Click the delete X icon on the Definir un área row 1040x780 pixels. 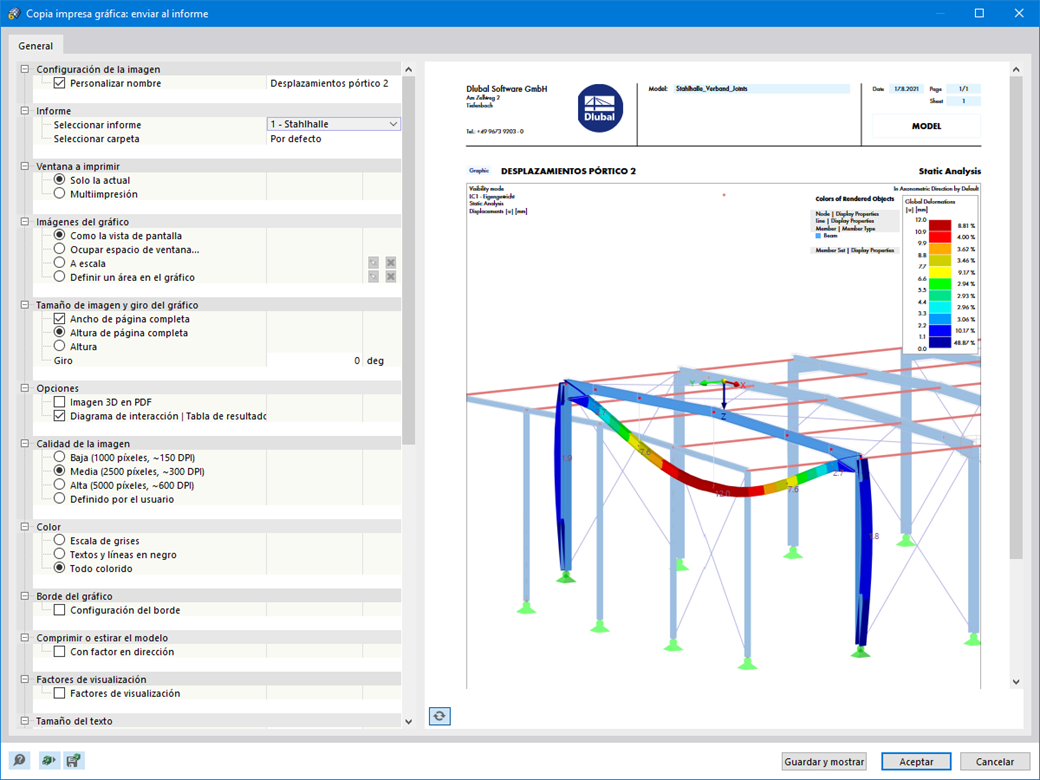[391, 277]
